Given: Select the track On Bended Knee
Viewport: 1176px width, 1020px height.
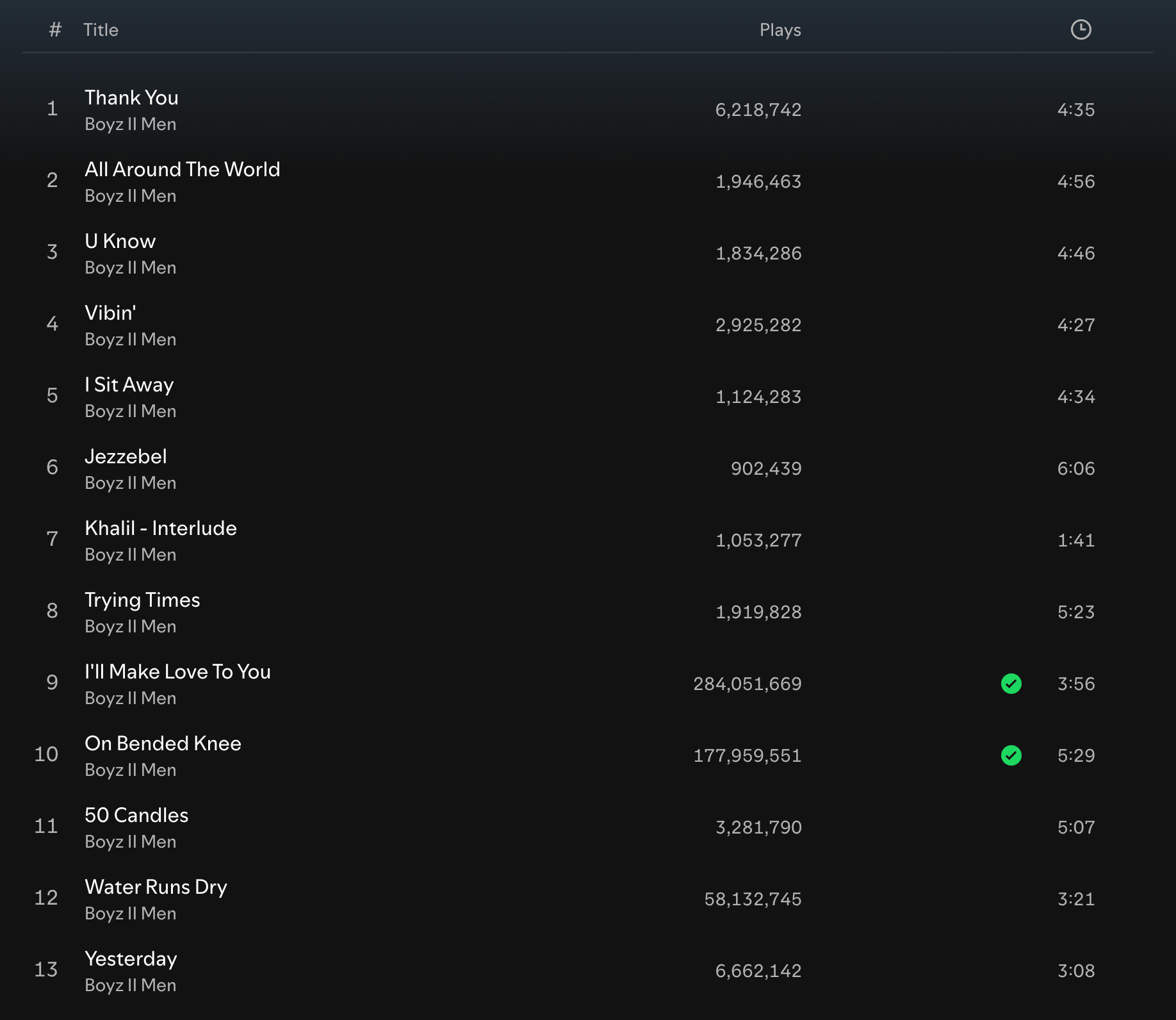Looking at the screenshot, I should [163, 743].
